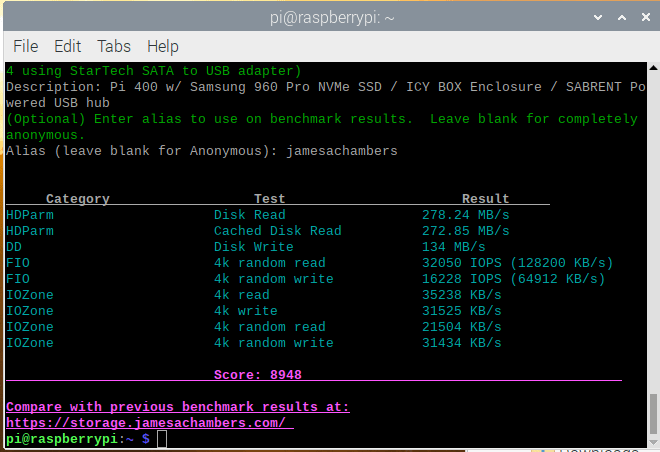
Task: Click the '31525 KB/s' result
Action: (461, 311)
